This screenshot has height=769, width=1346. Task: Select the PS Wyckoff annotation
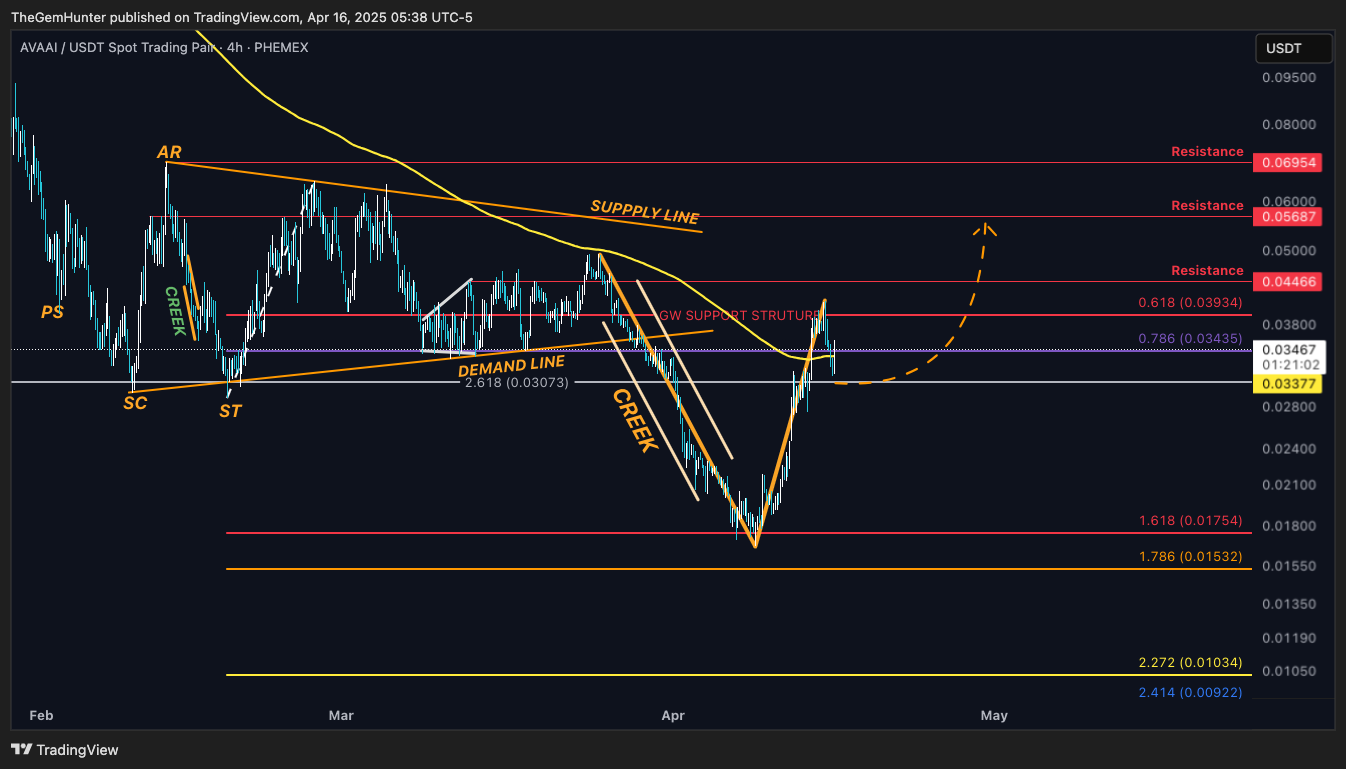pyautogui.click(x=52, y=312)
